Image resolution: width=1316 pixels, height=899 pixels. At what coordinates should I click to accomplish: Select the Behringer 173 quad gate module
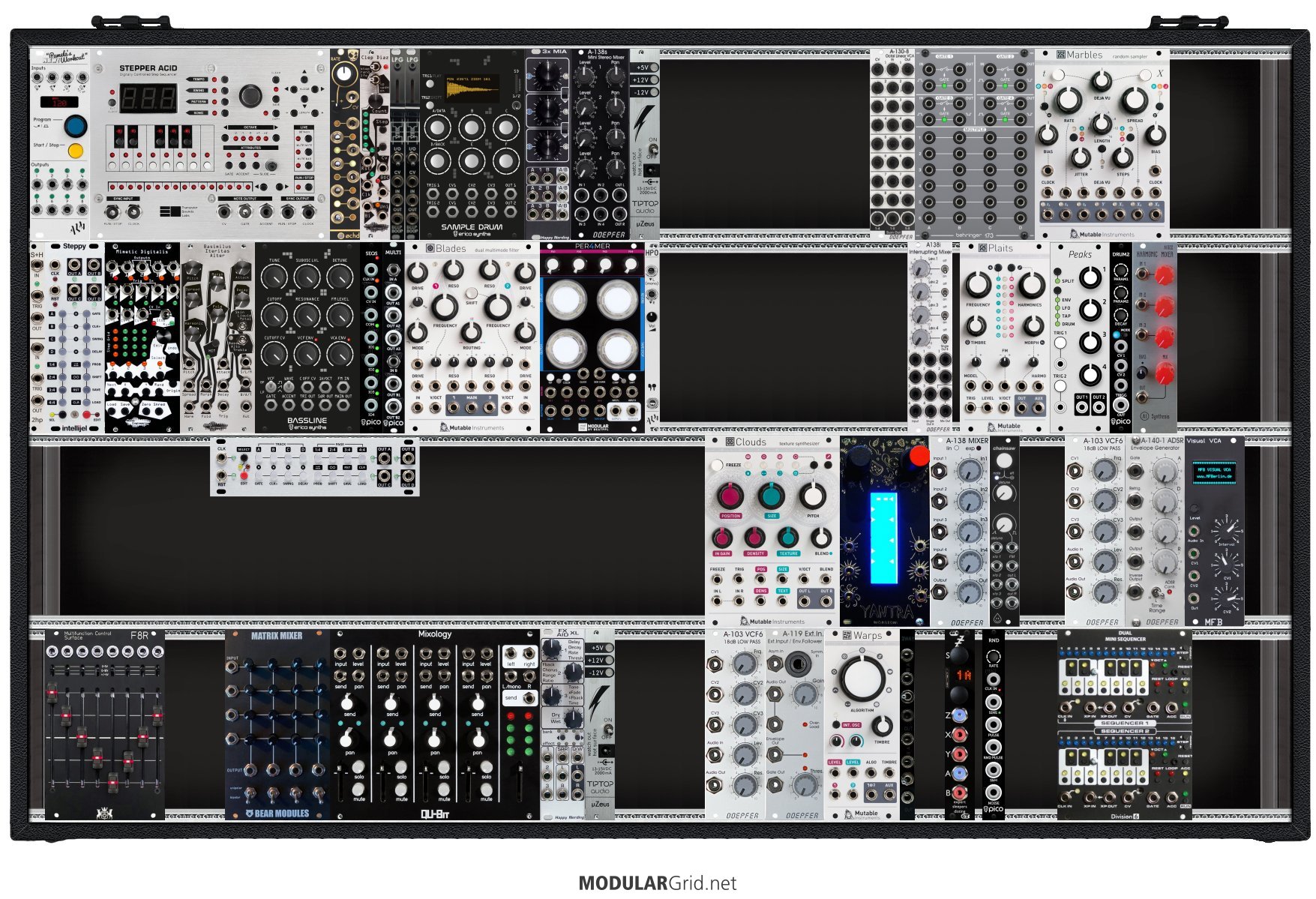[x=975, y=145]
